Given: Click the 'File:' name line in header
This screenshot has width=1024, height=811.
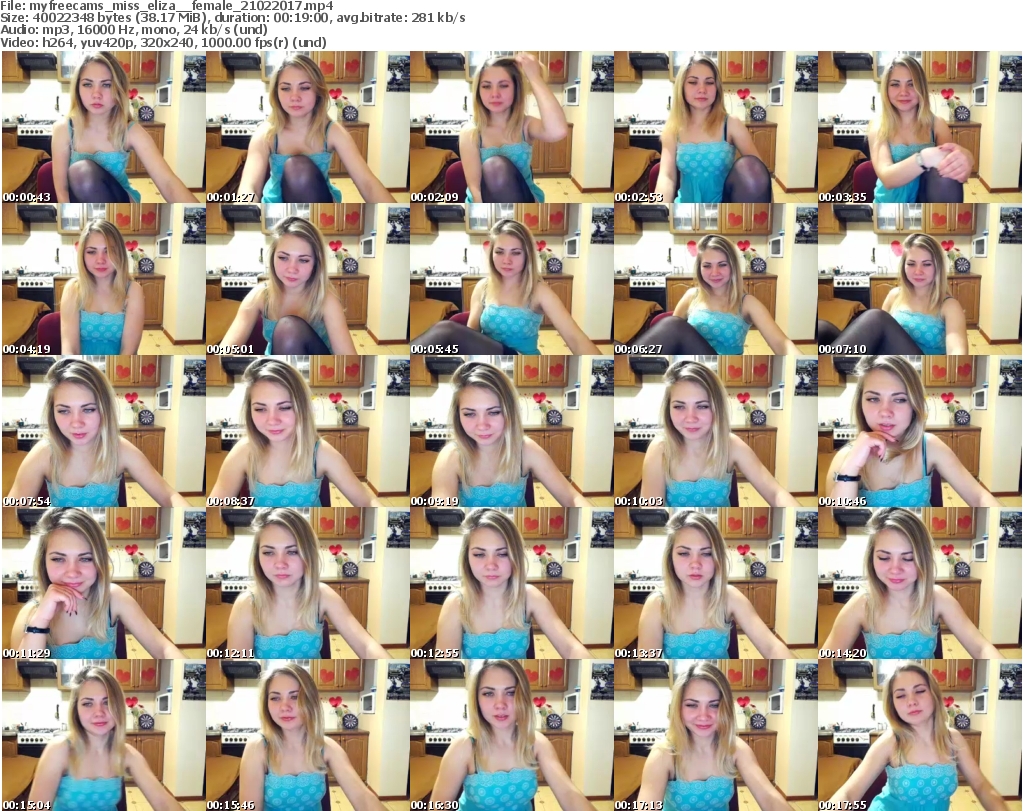Looking at the screenshot, I should coord(167,6).
